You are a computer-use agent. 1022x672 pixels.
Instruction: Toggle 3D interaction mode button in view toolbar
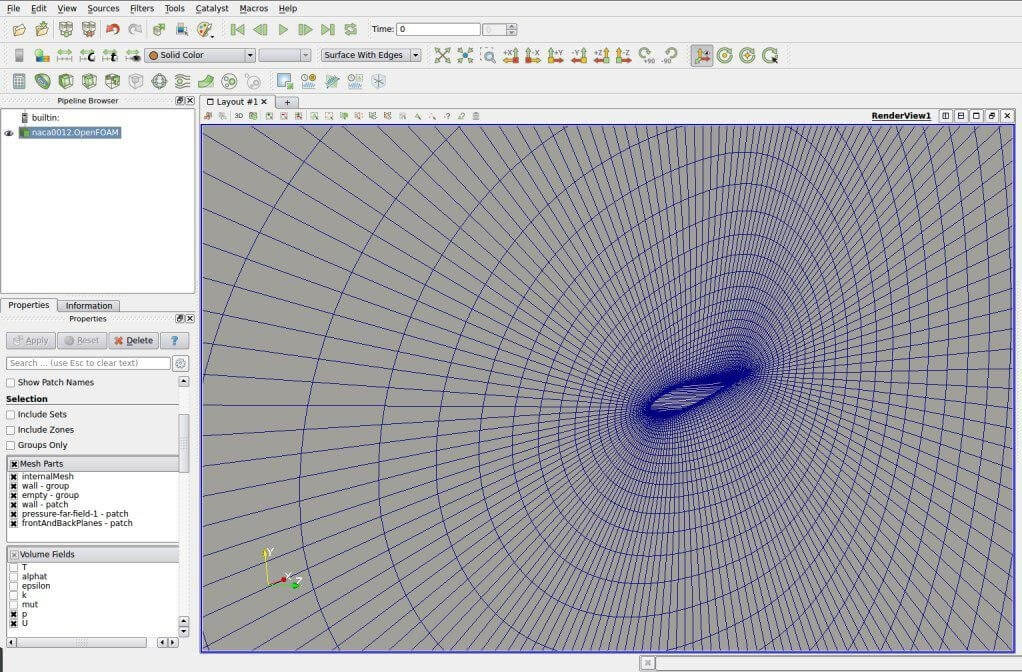(x=239, y=116)
